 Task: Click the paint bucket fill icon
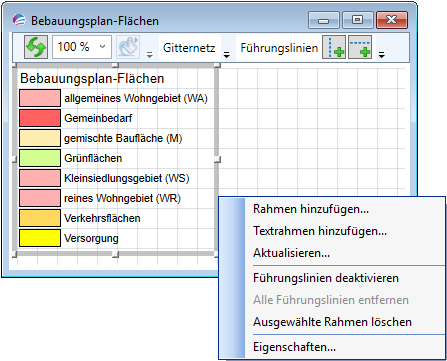tap(128, 47)
